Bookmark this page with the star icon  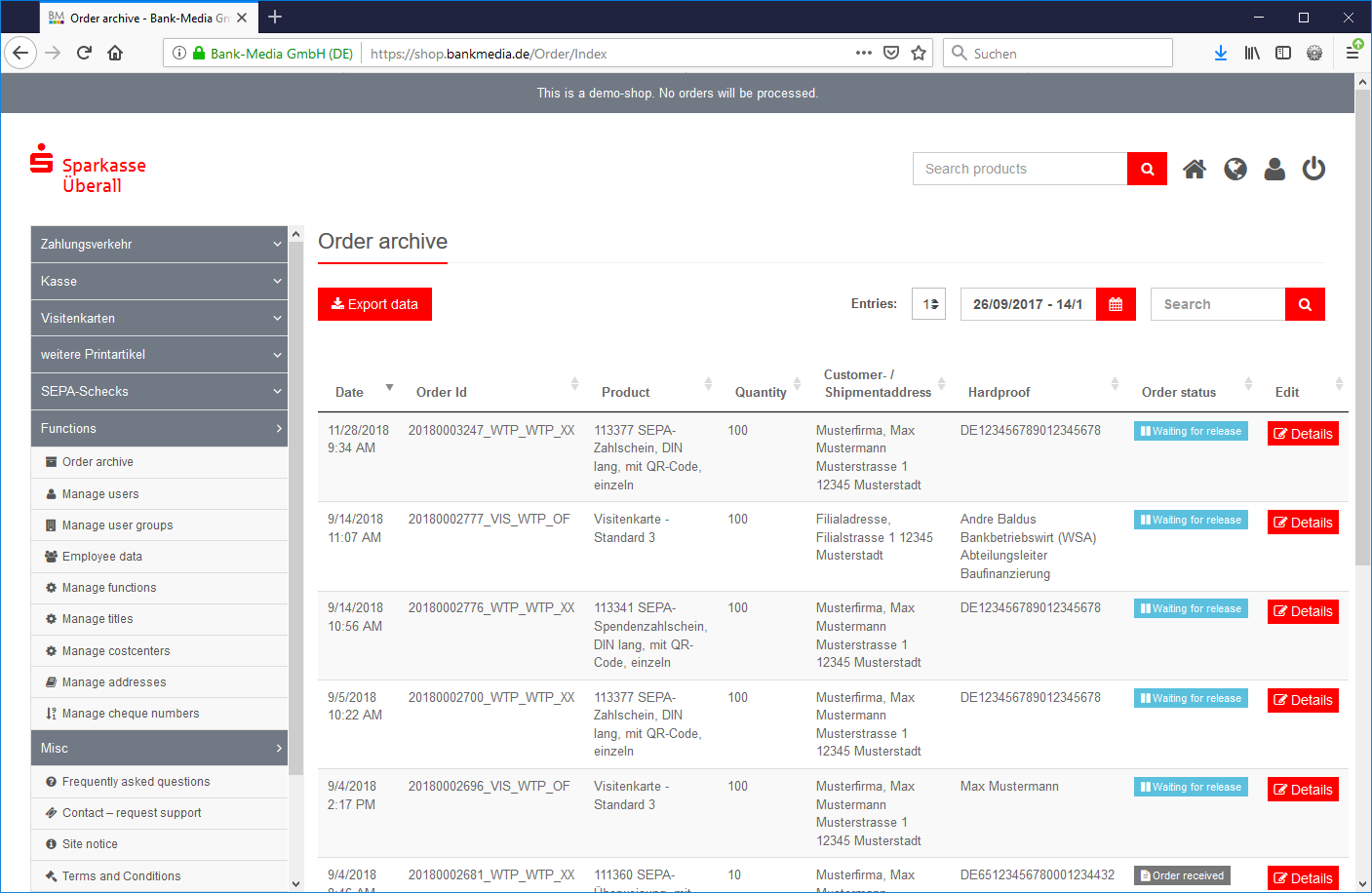[x=919, y=53]
